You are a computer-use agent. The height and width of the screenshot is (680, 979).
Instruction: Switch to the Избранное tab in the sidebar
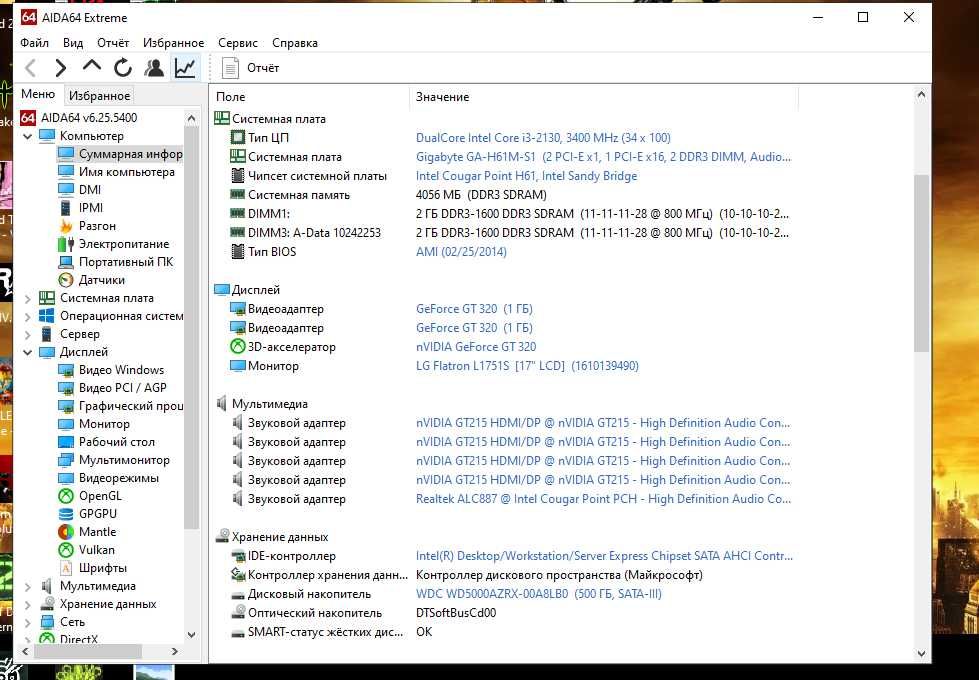(x=99, y=96)
